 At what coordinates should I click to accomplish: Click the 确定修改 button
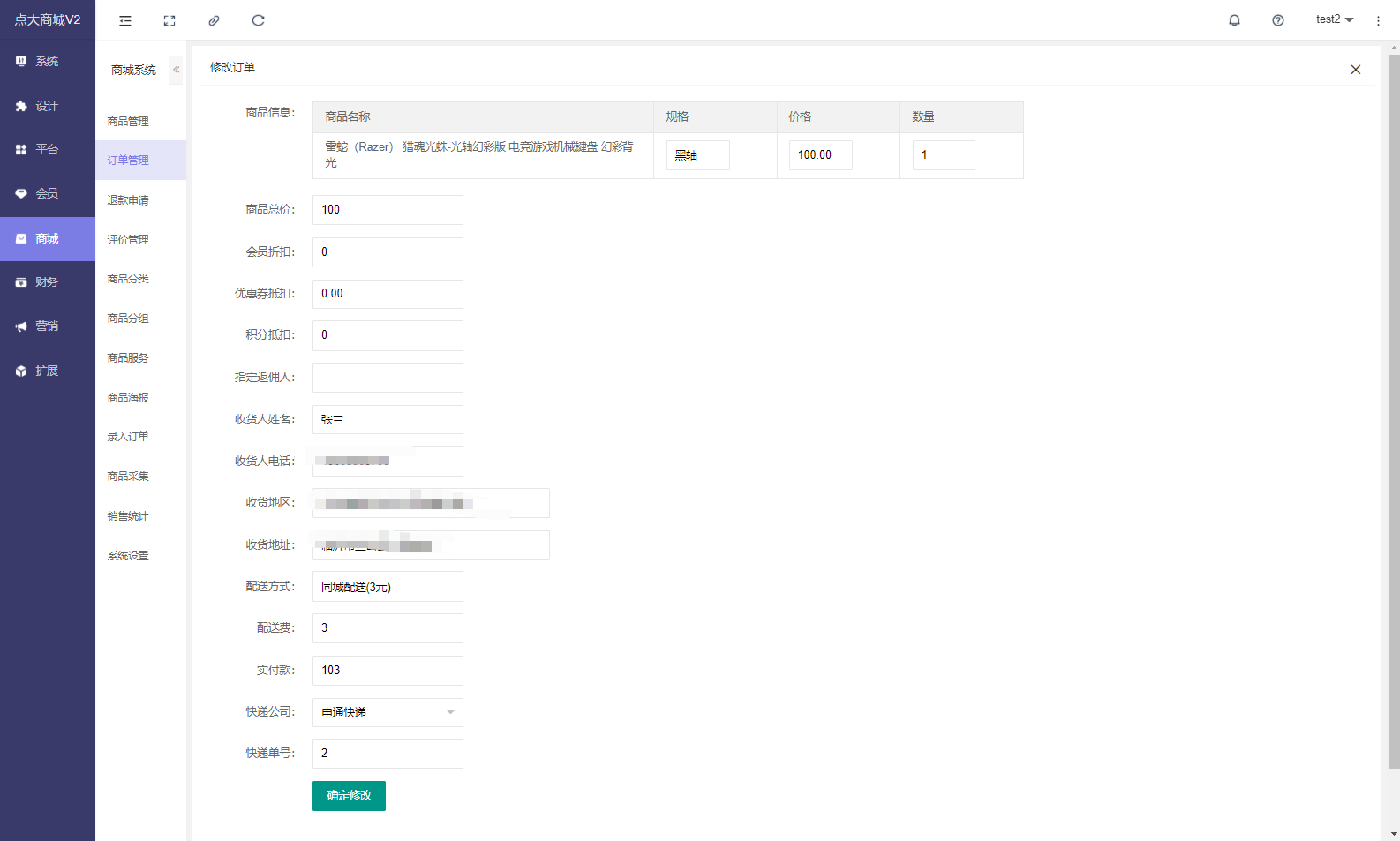pyautogui.click(x=349, y=796)
